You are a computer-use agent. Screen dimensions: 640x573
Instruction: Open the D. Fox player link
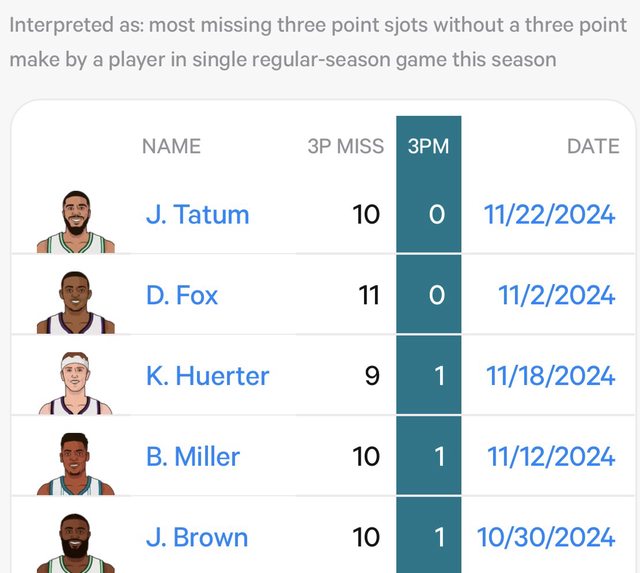coord(182,296)
